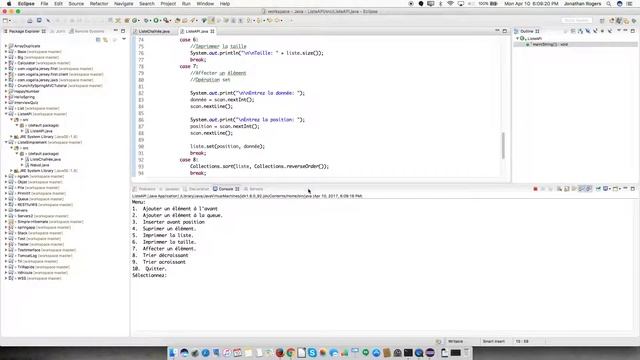Expand JRE System Library under ListeAPI
Viewport: 640px width, 360px height.
11,137
